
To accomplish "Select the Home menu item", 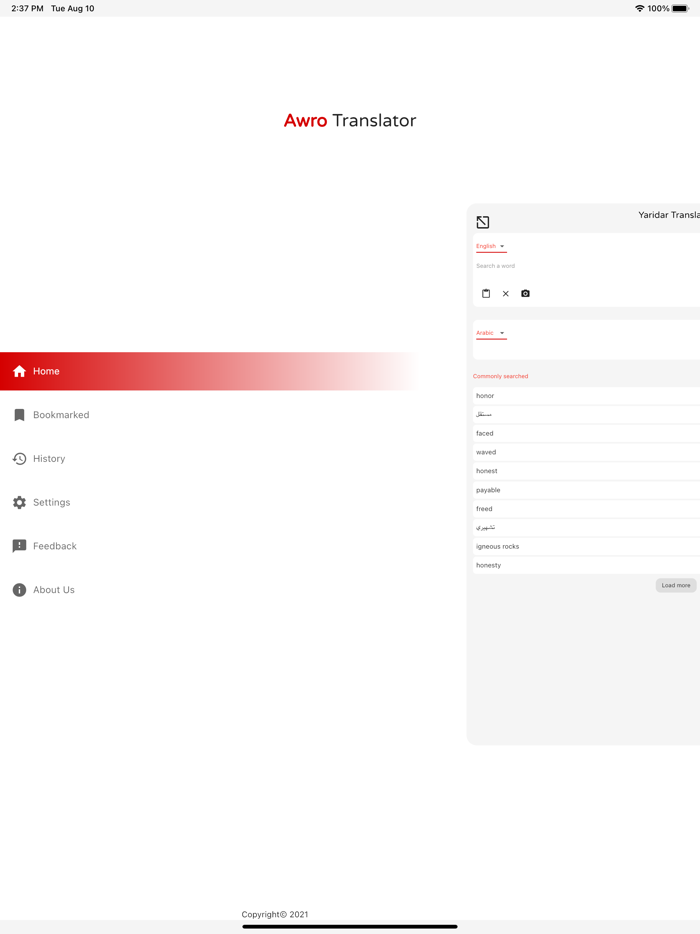I will click(x=46, y=371).
